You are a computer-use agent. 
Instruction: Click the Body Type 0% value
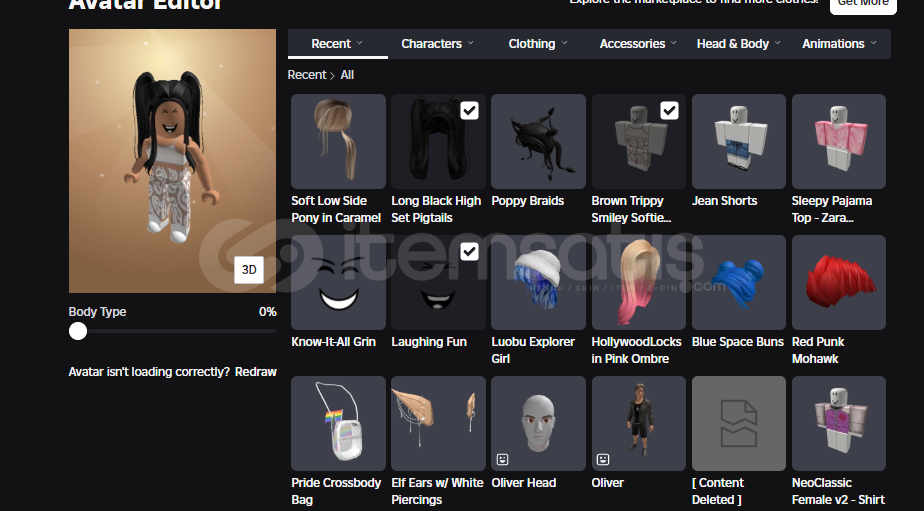click(268, 312)
